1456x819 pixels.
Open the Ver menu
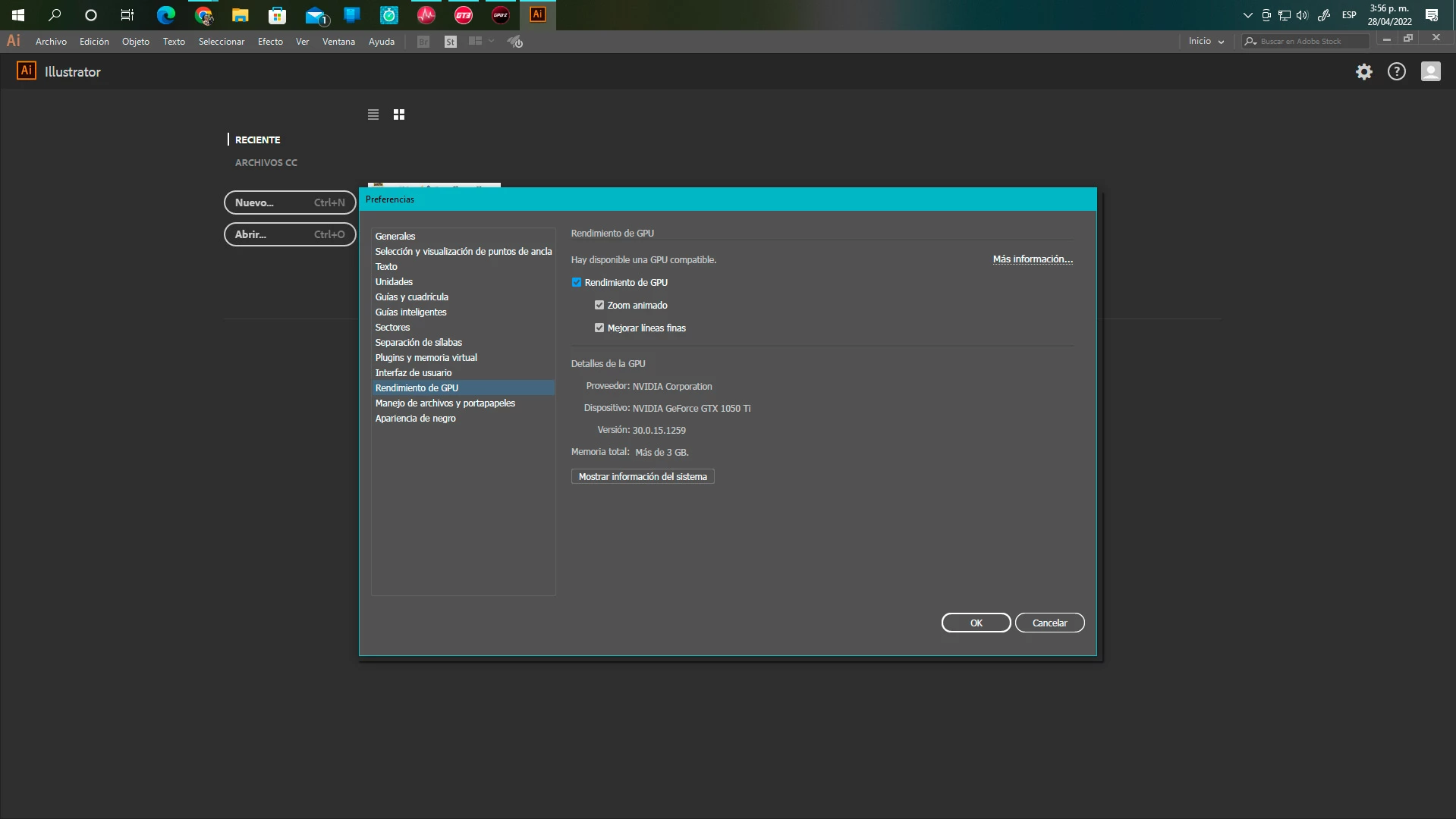click(x=302, y=42)
